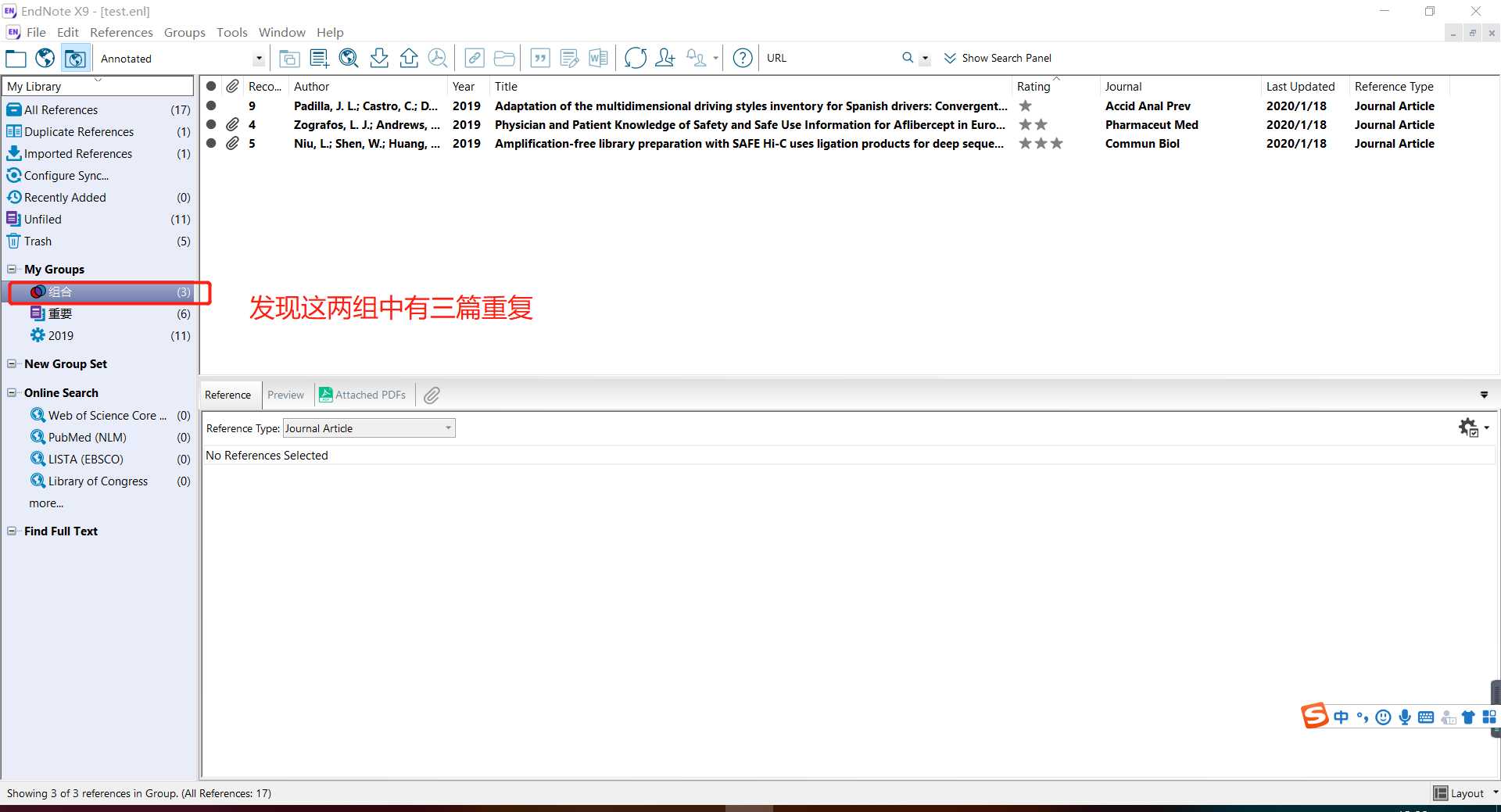Set star rating on Zografos reference
The image size is (1501, 812).
pyautogui.click(x=1033, y=124)
